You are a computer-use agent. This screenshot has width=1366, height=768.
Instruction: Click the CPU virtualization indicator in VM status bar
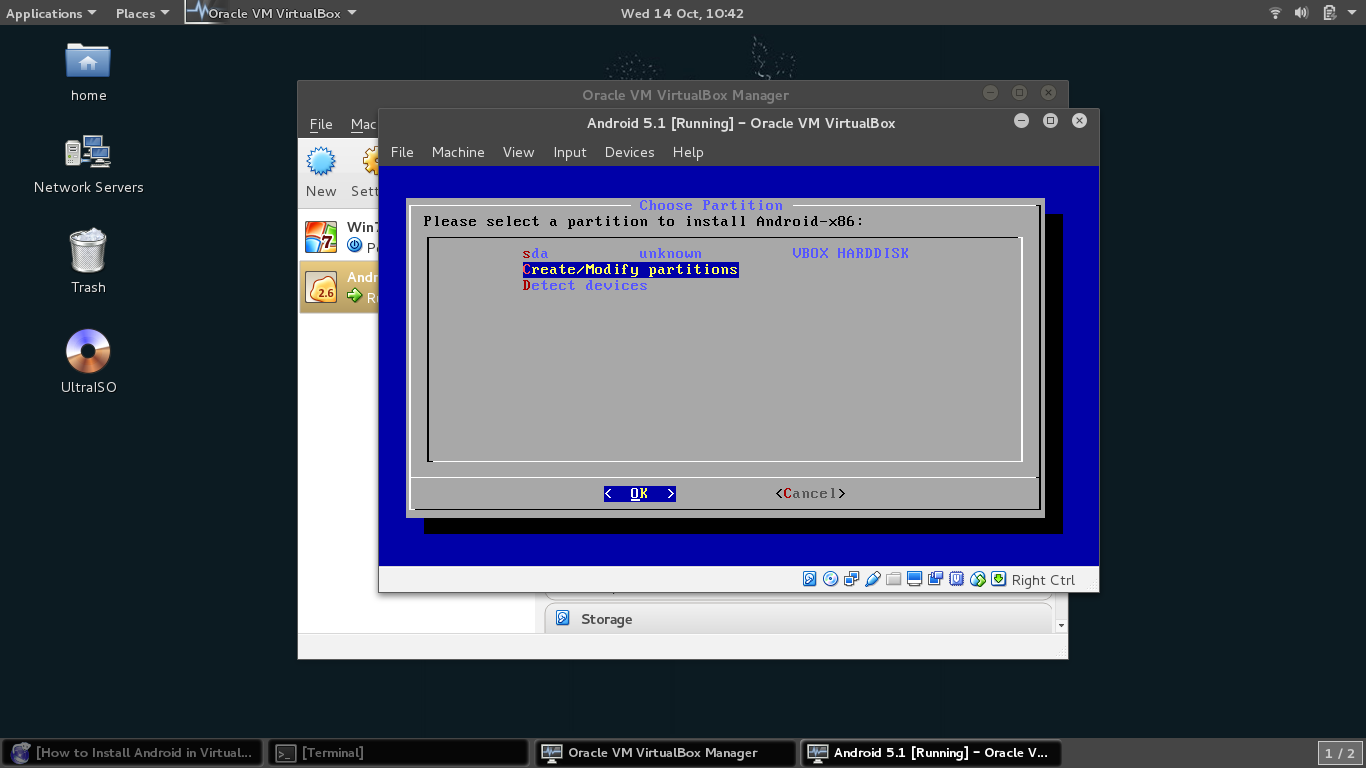(x=957, y=579)
